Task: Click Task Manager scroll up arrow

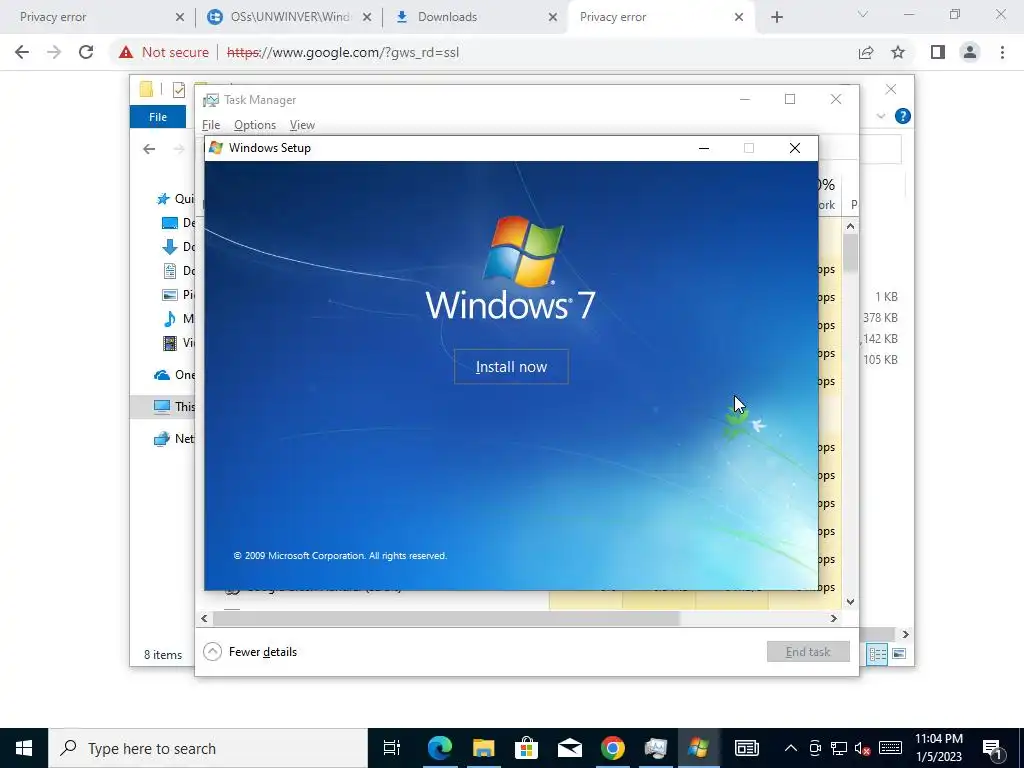Action: pos(850,227)
